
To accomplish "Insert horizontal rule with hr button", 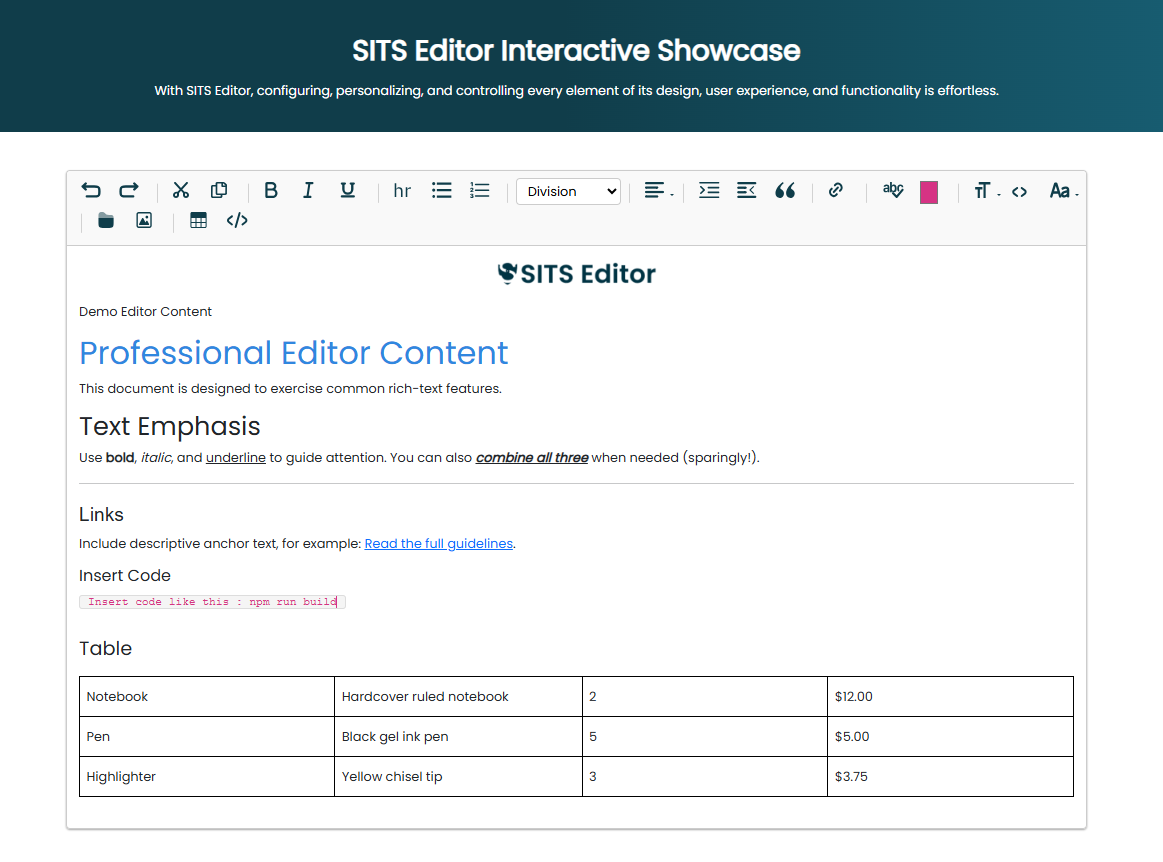I will tap(402, 191).
